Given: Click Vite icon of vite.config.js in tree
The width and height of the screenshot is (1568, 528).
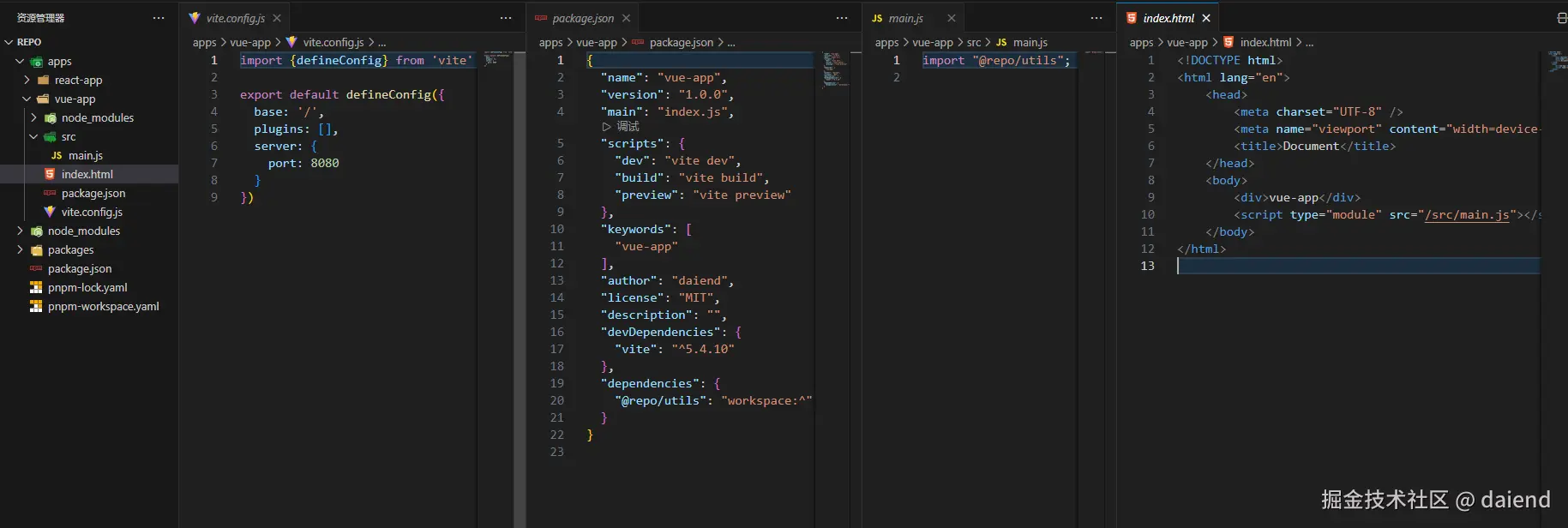Looking at the screenshot, I should pos(50,212).
